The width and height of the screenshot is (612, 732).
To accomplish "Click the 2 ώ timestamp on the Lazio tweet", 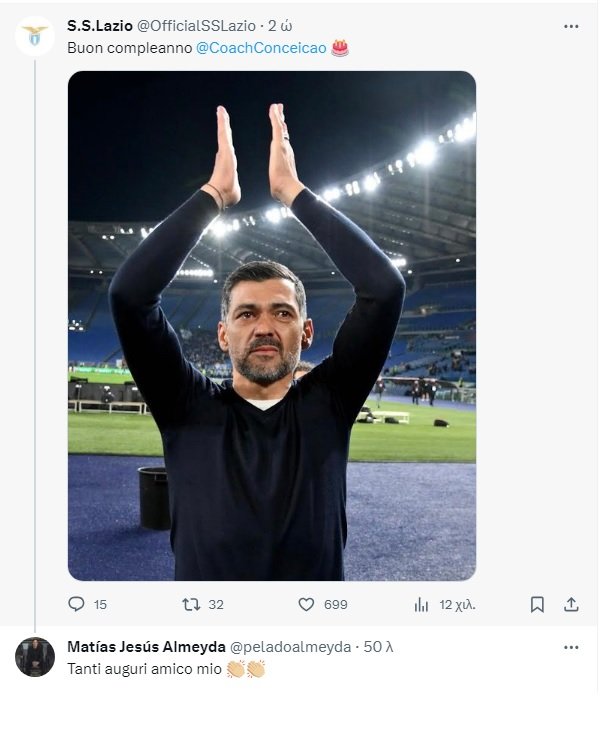I will [x=280, y=26].
